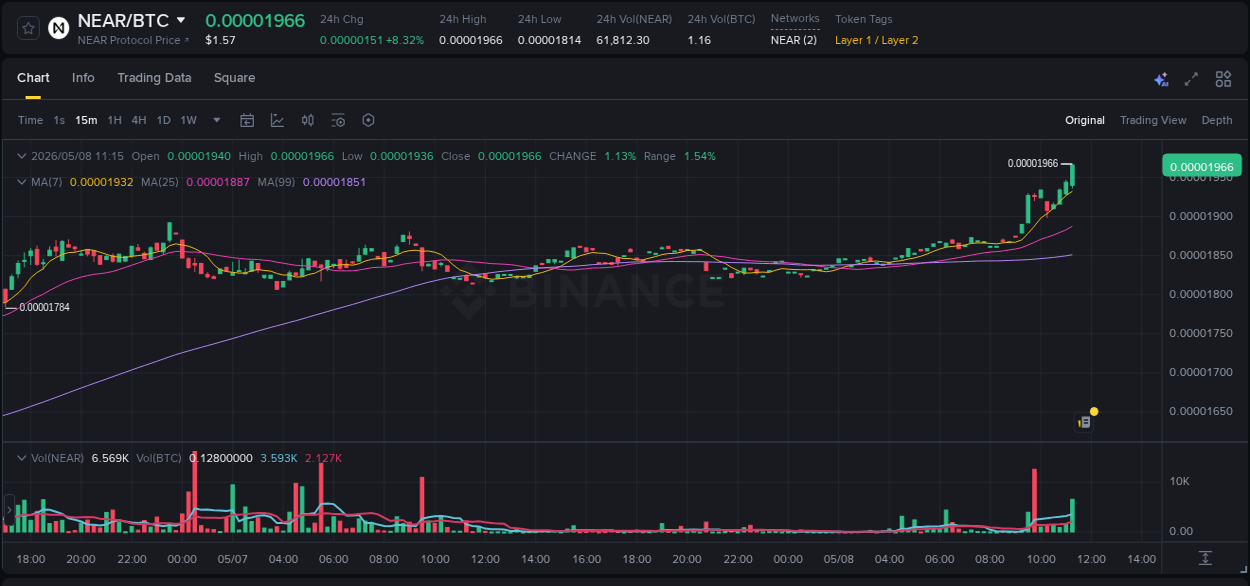Screen dimensions: 1250x586
Task: Switch to the Original chart view
Action: (1085, 120)
